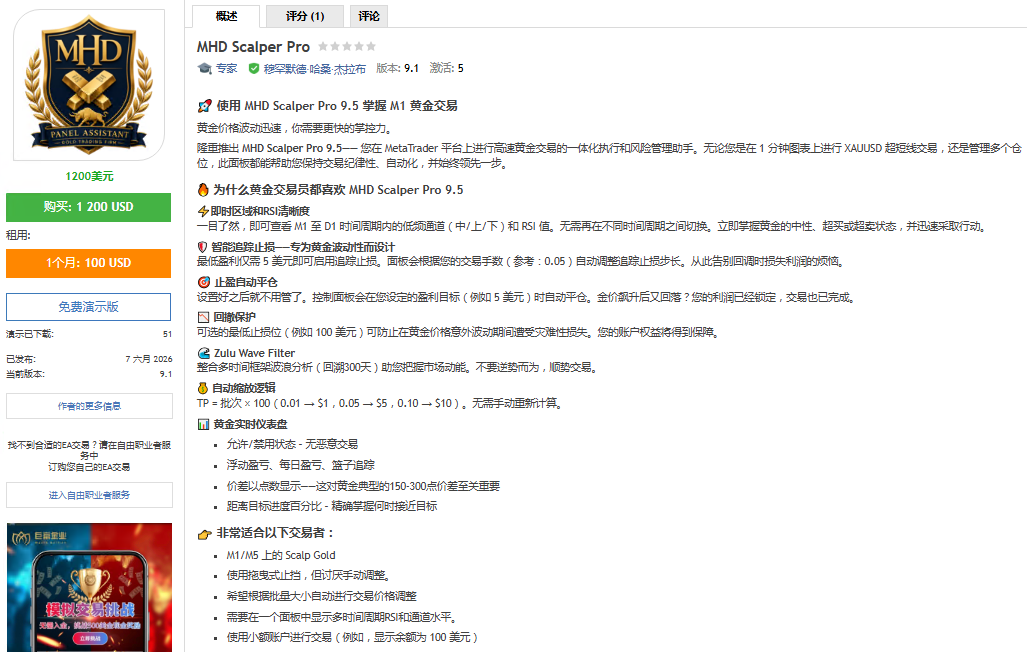Click the money bag icon beside 自动缩放逻辑

203,388
